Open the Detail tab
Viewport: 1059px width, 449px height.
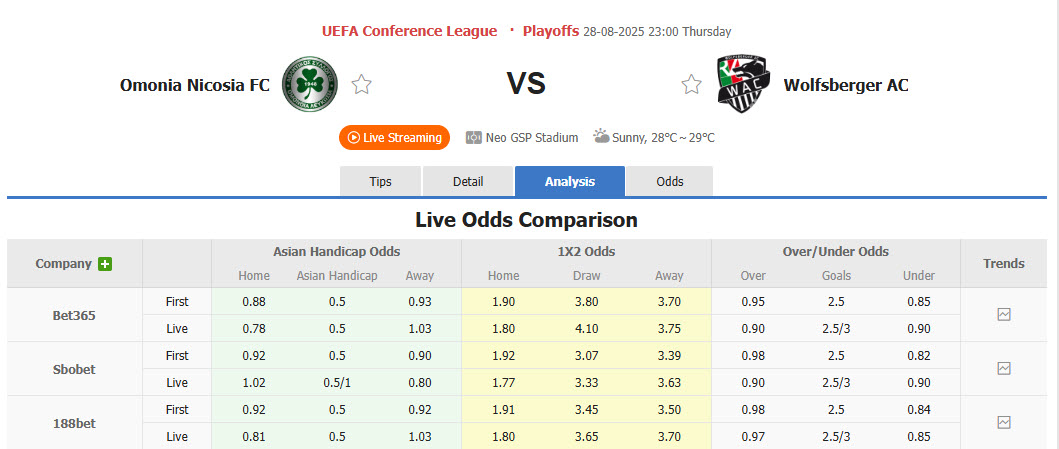[468, 181]
